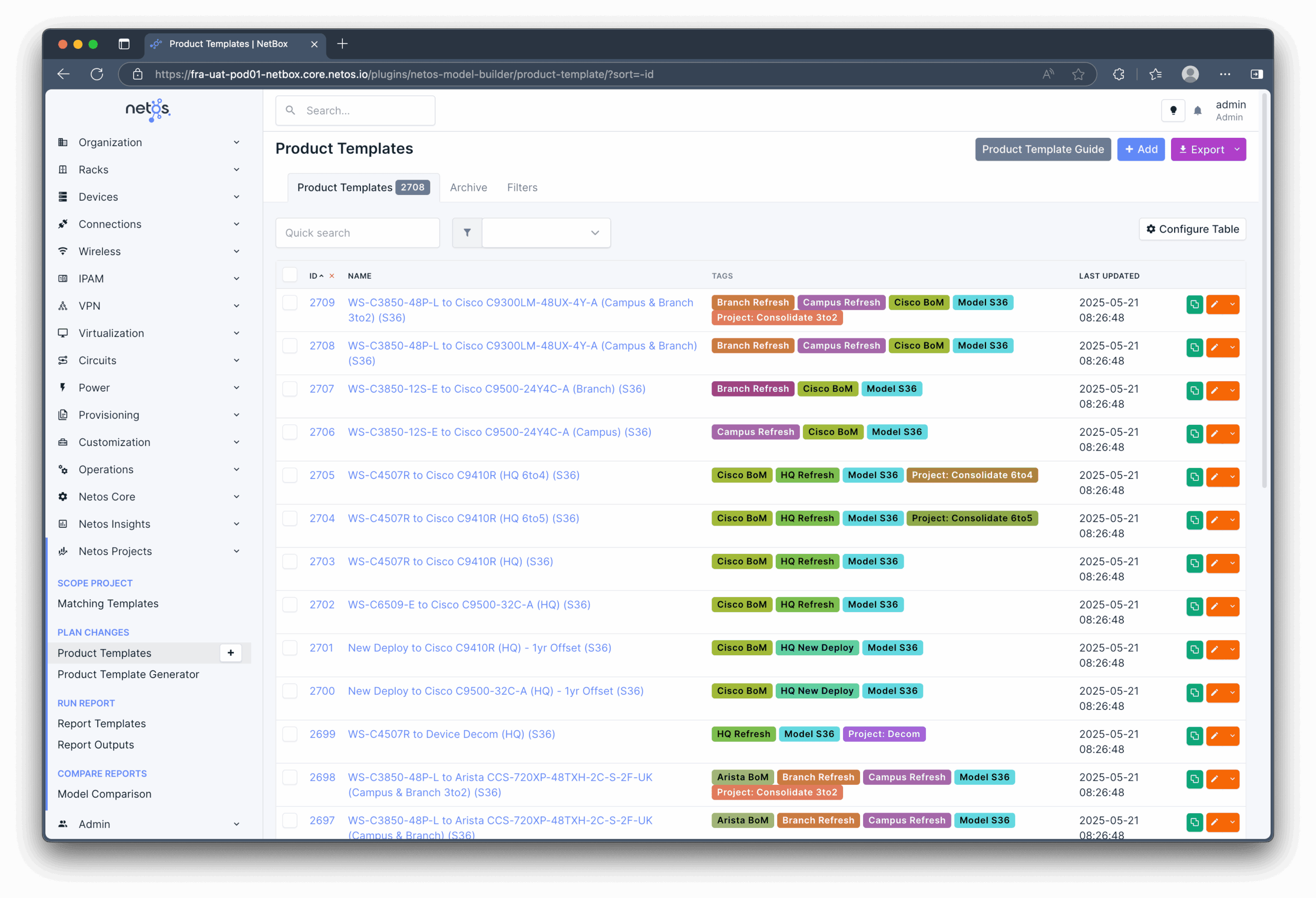Go back with the browser arrow
This screenshot has height=898, width=1316.
coord(63,74)
